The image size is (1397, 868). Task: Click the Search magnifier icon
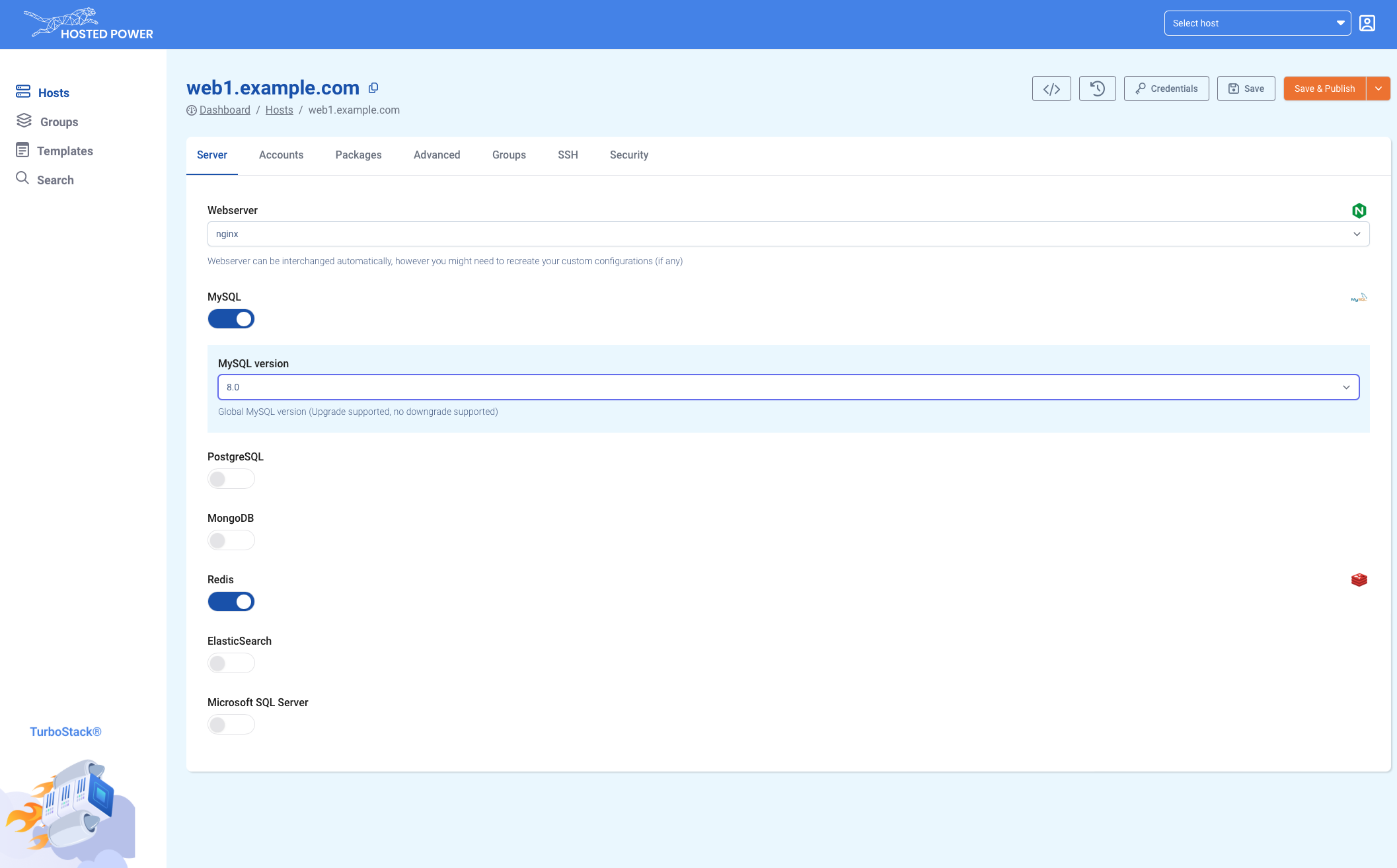pyautogui.click(x=22, y=178)
